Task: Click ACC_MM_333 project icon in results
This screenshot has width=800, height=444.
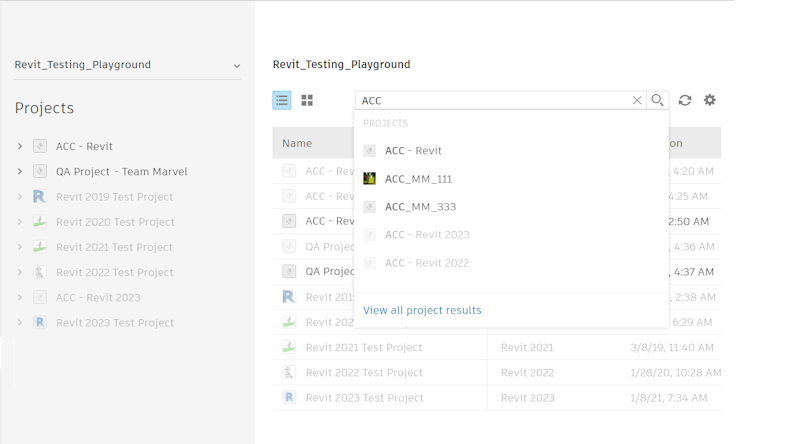Action: pyautogui.click(x=370, y=207)
